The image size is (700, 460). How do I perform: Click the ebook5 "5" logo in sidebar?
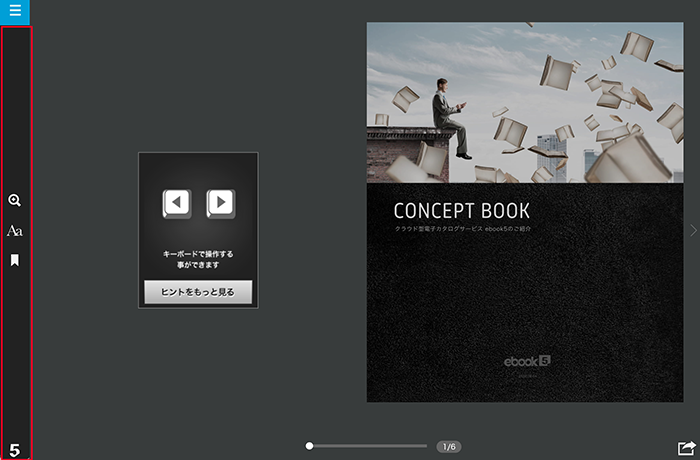15,449
